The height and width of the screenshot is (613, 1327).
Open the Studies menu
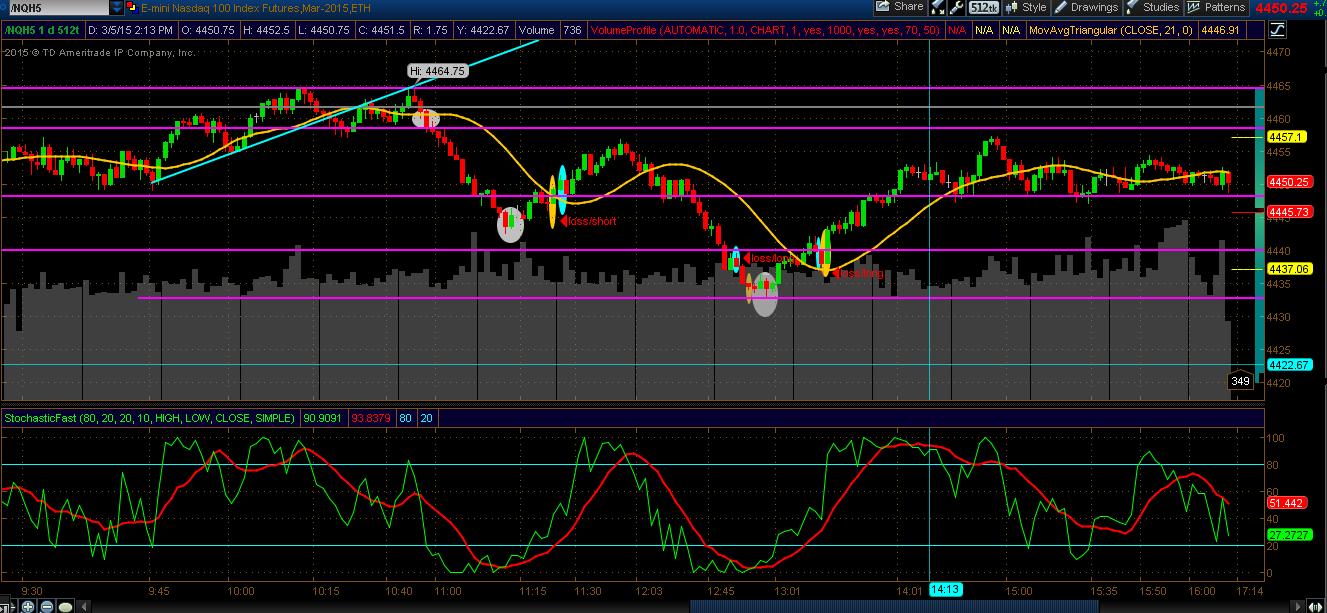tap(1154, 7)
